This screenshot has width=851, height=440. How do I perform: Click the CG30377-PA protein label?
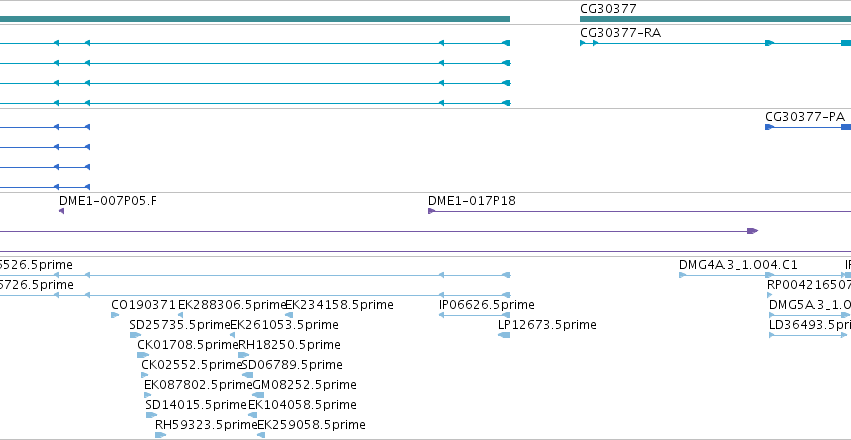point(805,117)
